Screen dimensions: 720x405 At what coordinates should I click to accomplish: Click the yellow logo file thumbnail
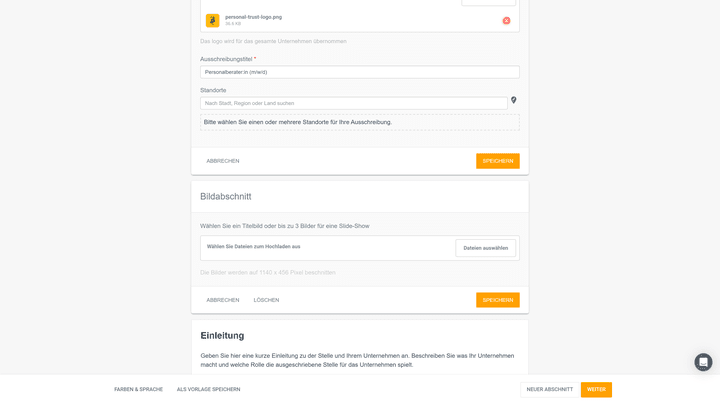tap(212, 20)
